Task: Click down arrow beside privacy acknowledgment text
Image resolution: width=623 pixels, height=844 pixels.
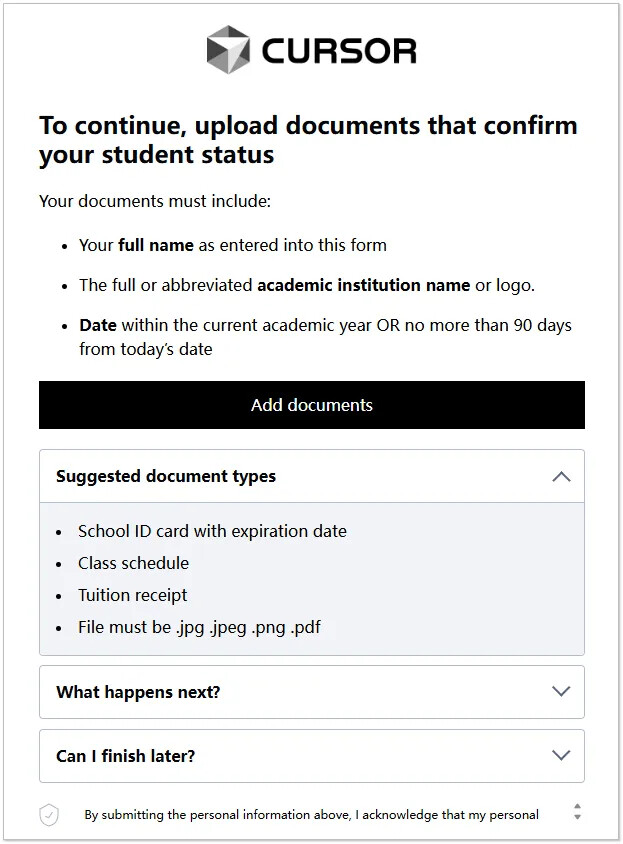Action: tap(577, 817)
